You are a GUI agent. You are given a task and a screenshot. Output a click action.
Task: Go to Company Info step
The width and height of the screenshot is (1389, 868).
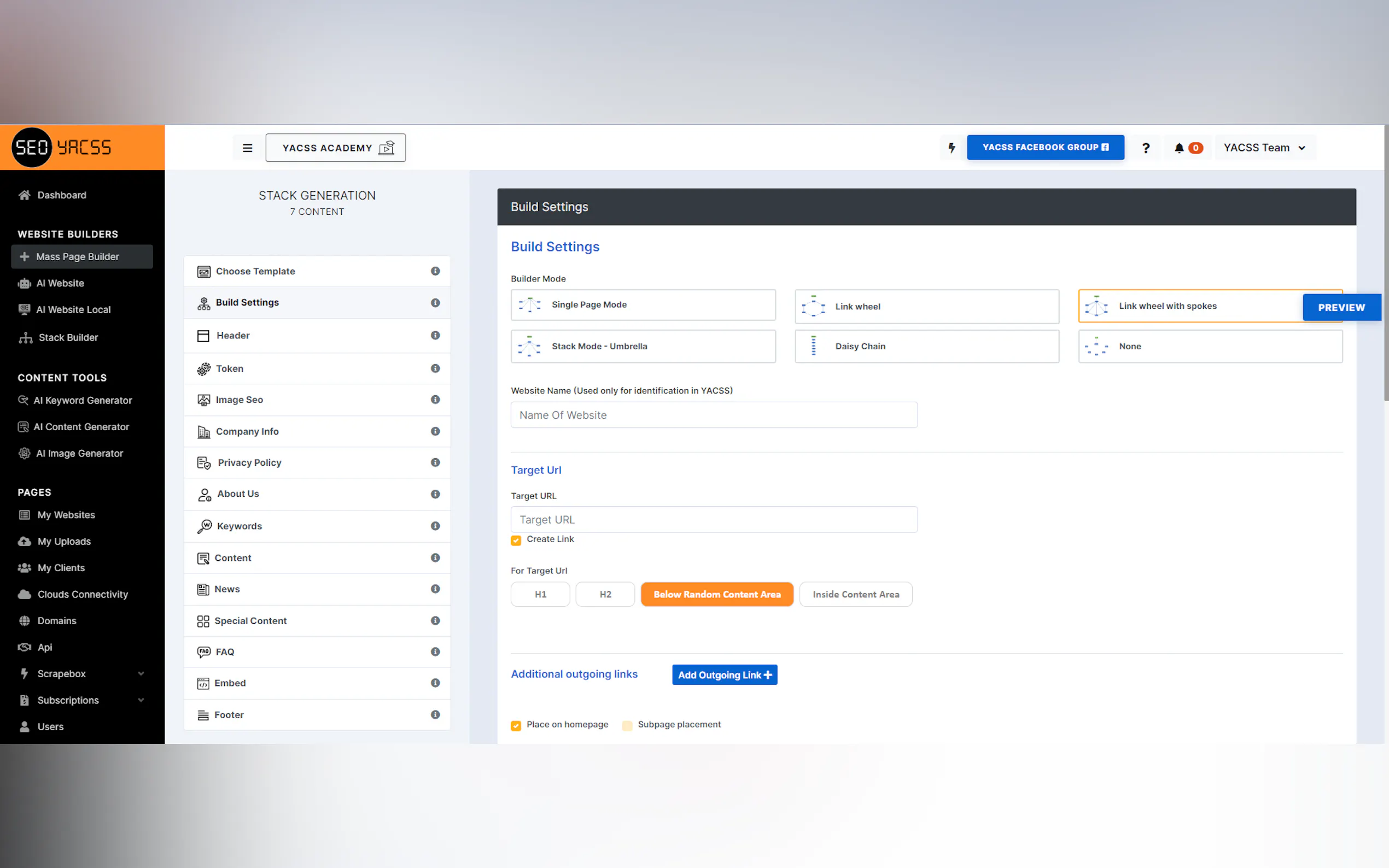(247, 431)
